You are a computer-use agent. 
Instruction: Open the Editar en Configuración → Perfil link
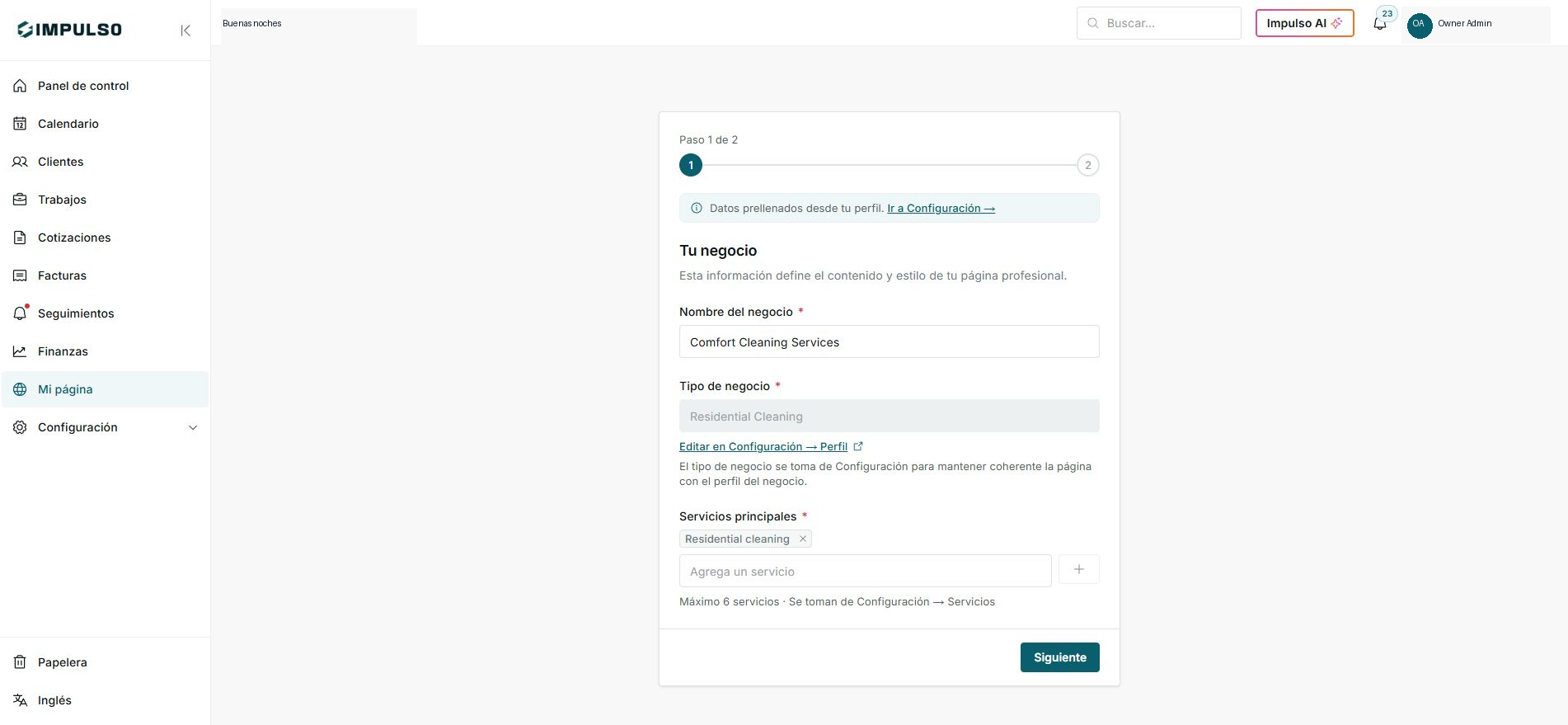coord(763,446)
